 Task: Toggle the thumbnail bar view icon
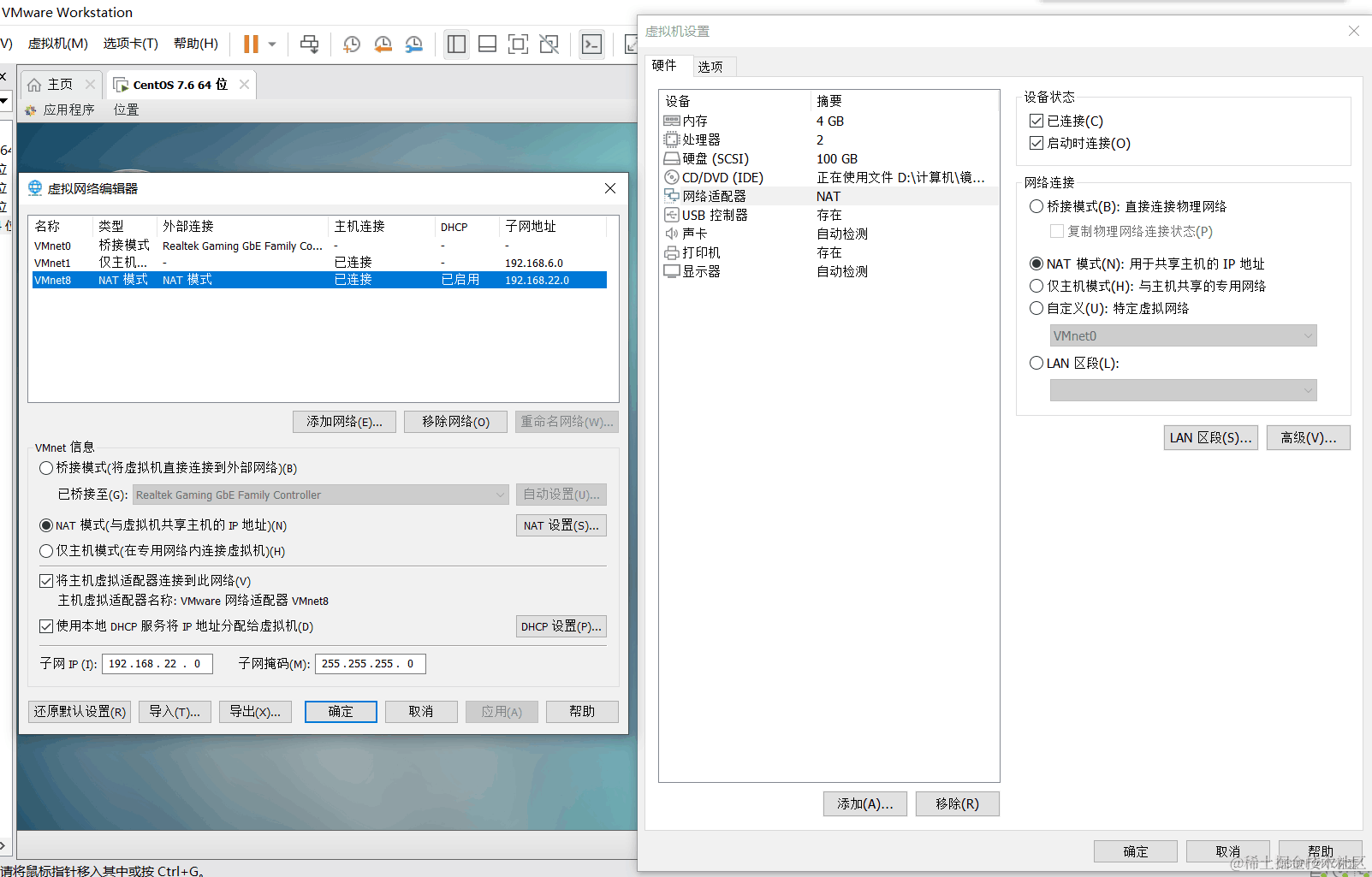[488, 44]
